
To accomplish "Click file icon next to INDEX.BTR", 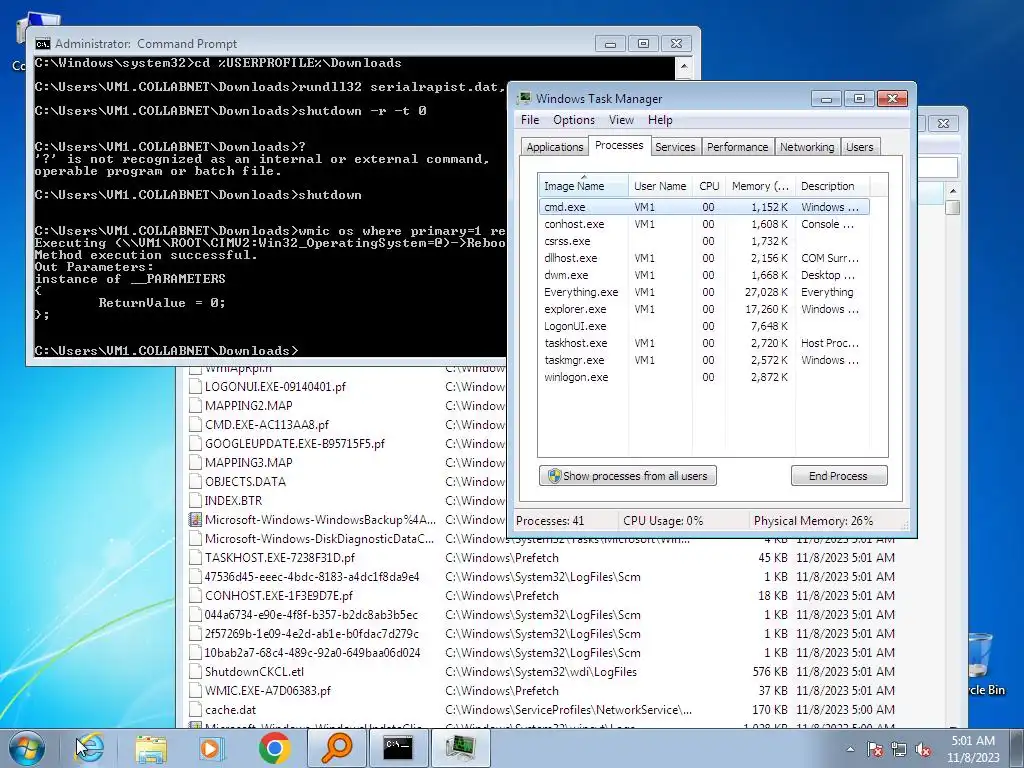I will pos(195,500).
